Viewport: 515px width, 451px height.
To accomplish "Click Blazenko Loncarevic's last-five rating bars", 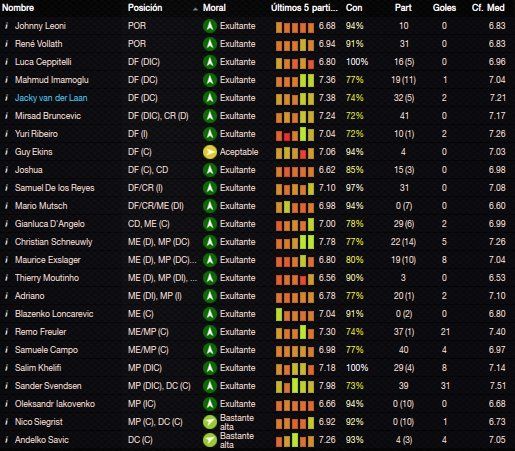I will tap(295, 314).
